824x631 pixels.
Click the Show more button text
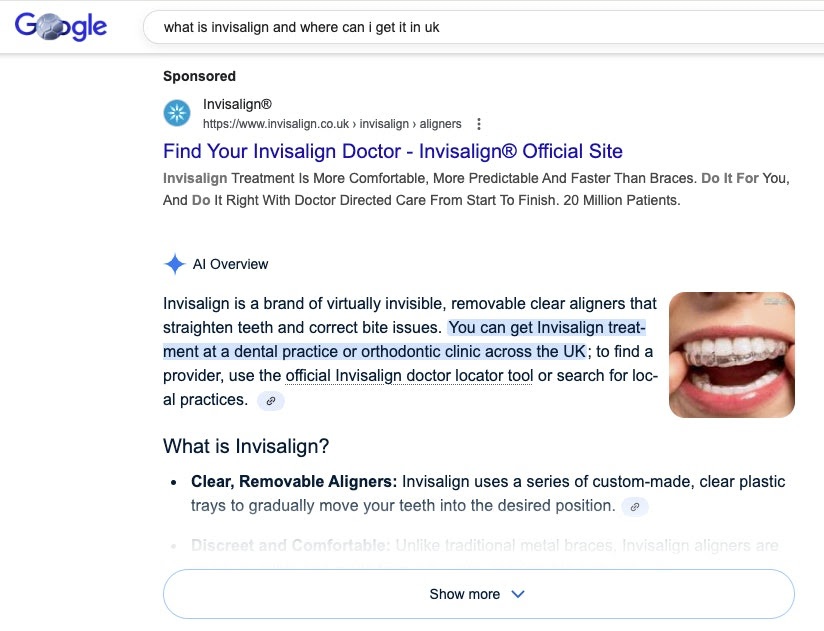coord(464,594)
